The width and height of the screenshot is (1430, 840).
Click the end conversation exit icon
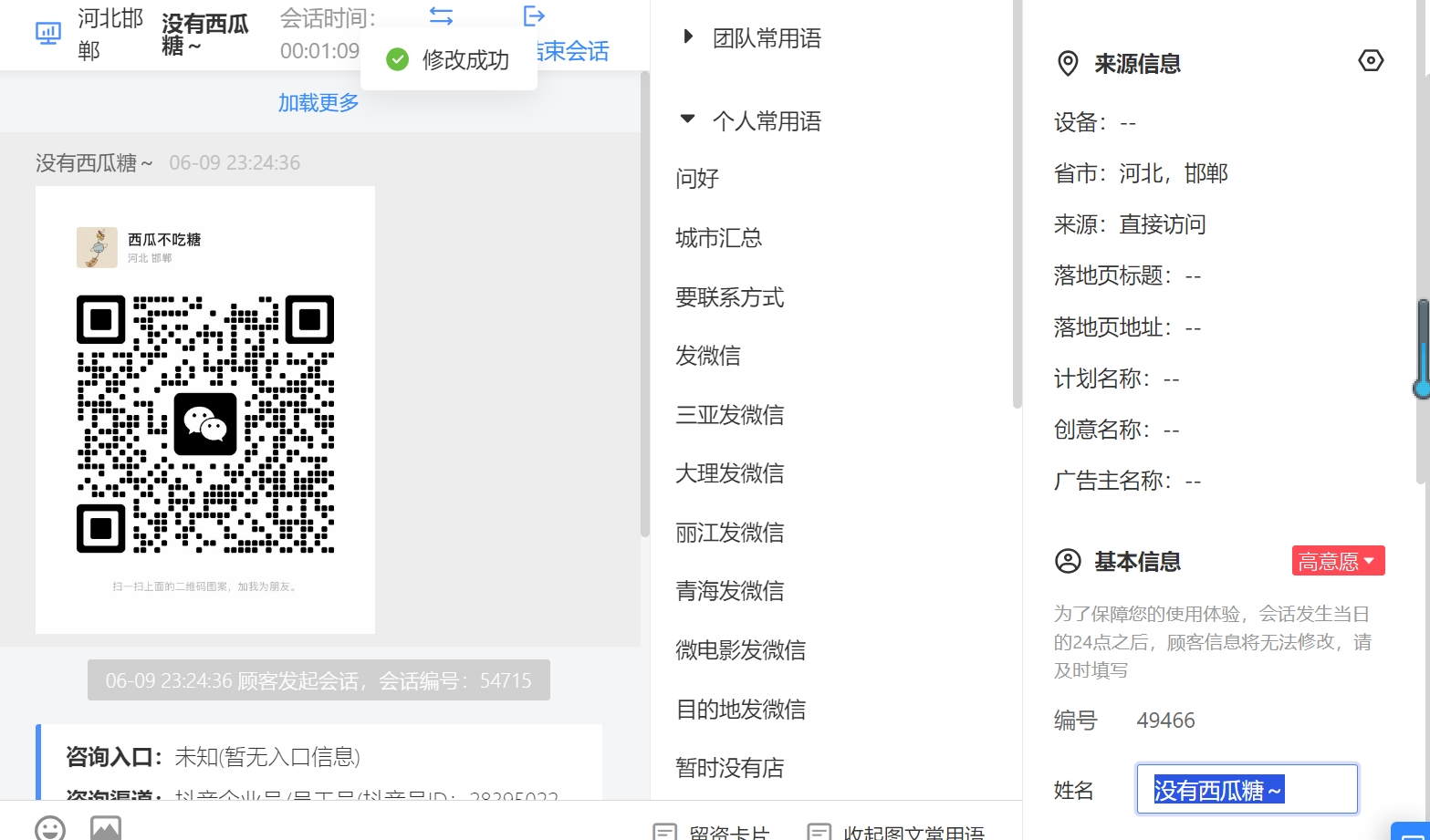tap(534, 16)
